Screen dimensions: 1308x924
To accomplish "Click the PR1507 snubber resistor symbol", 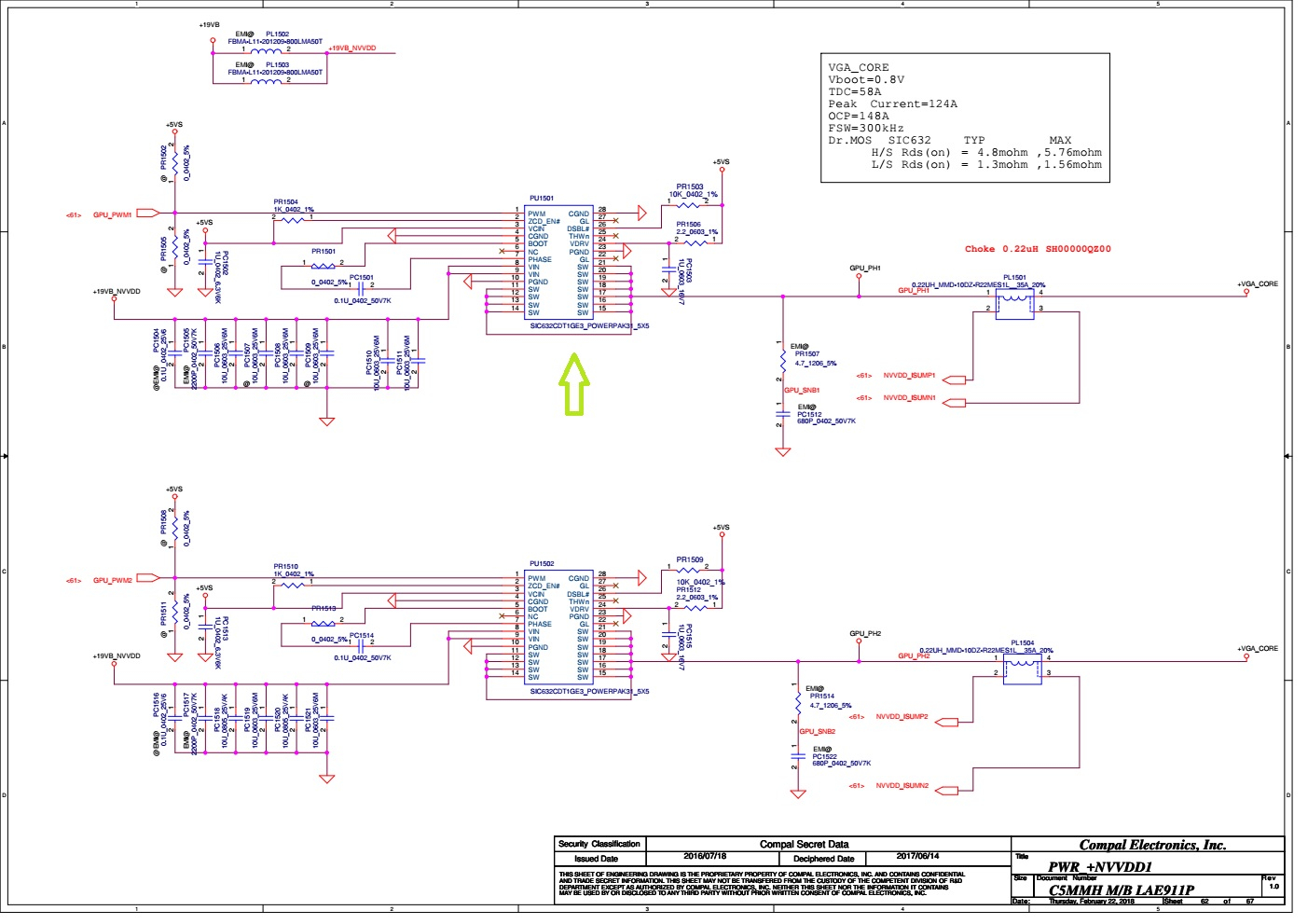I will click(x=782, y=362).
